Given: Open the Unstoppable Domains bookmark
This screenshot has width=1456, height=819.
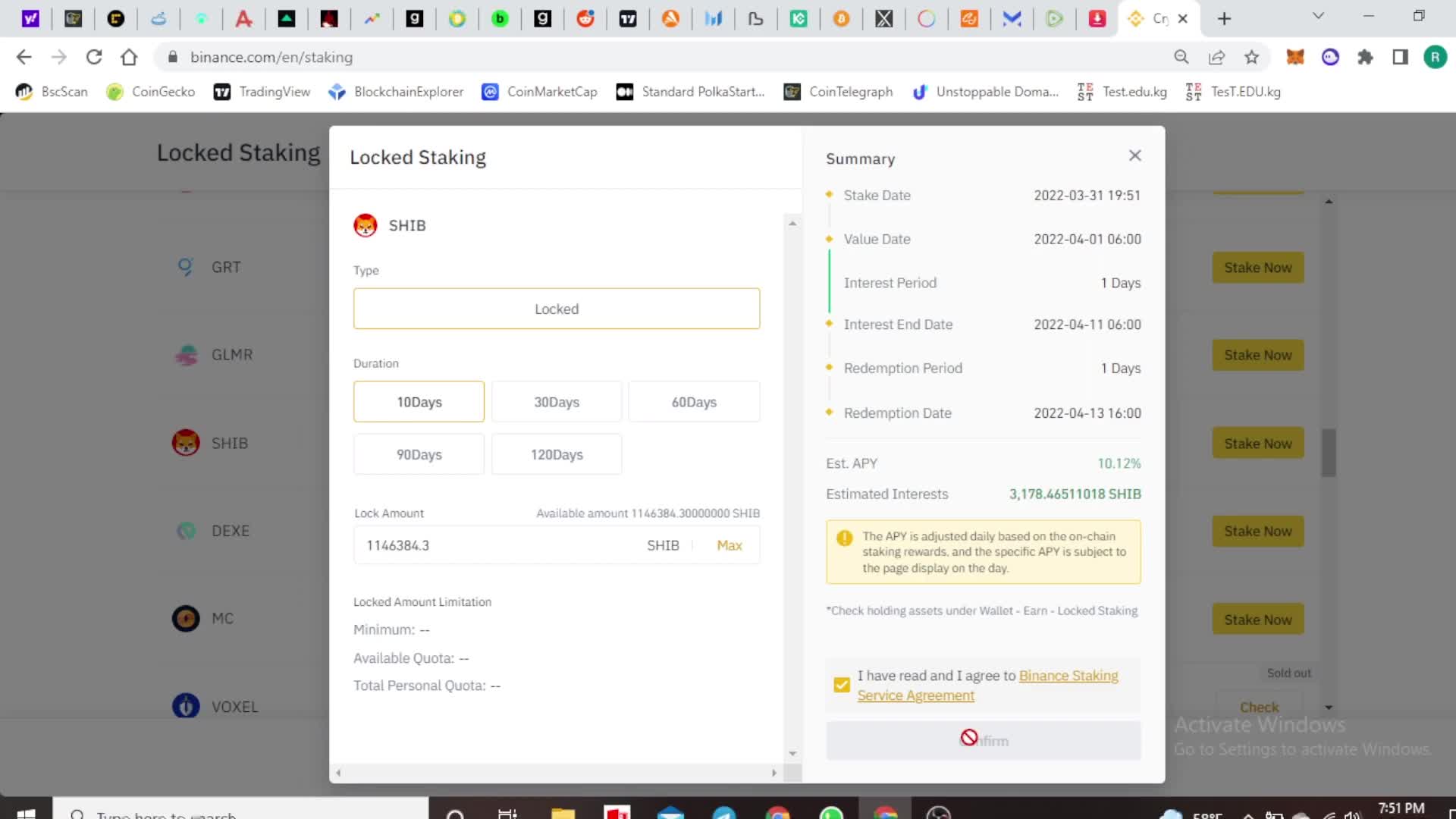Looking at the screenshot, I should click(x=985, y=92).
